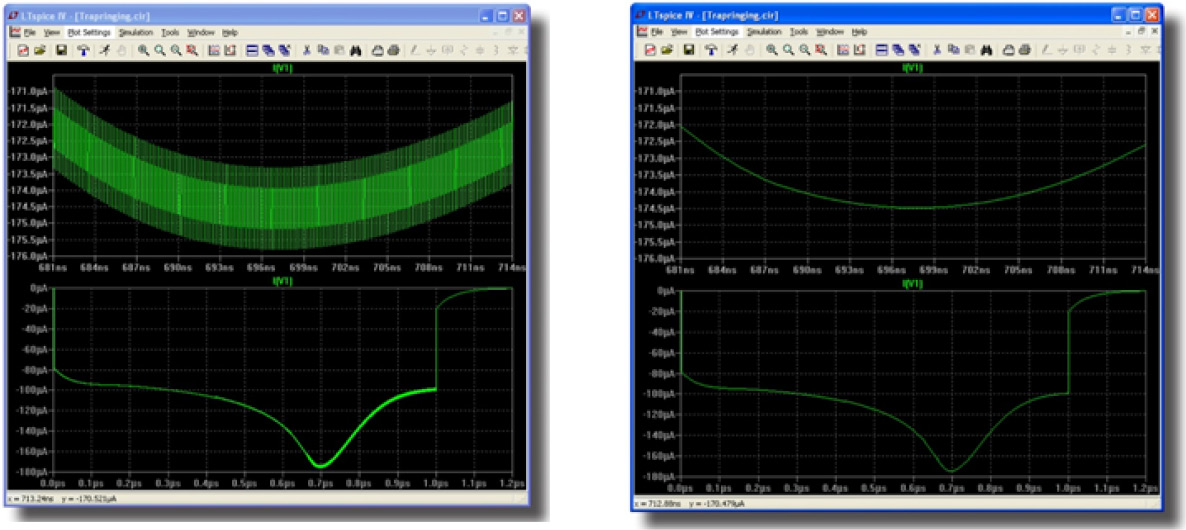
Task: Click the Cut scissors icon in right window
Action: coord(936,50)
